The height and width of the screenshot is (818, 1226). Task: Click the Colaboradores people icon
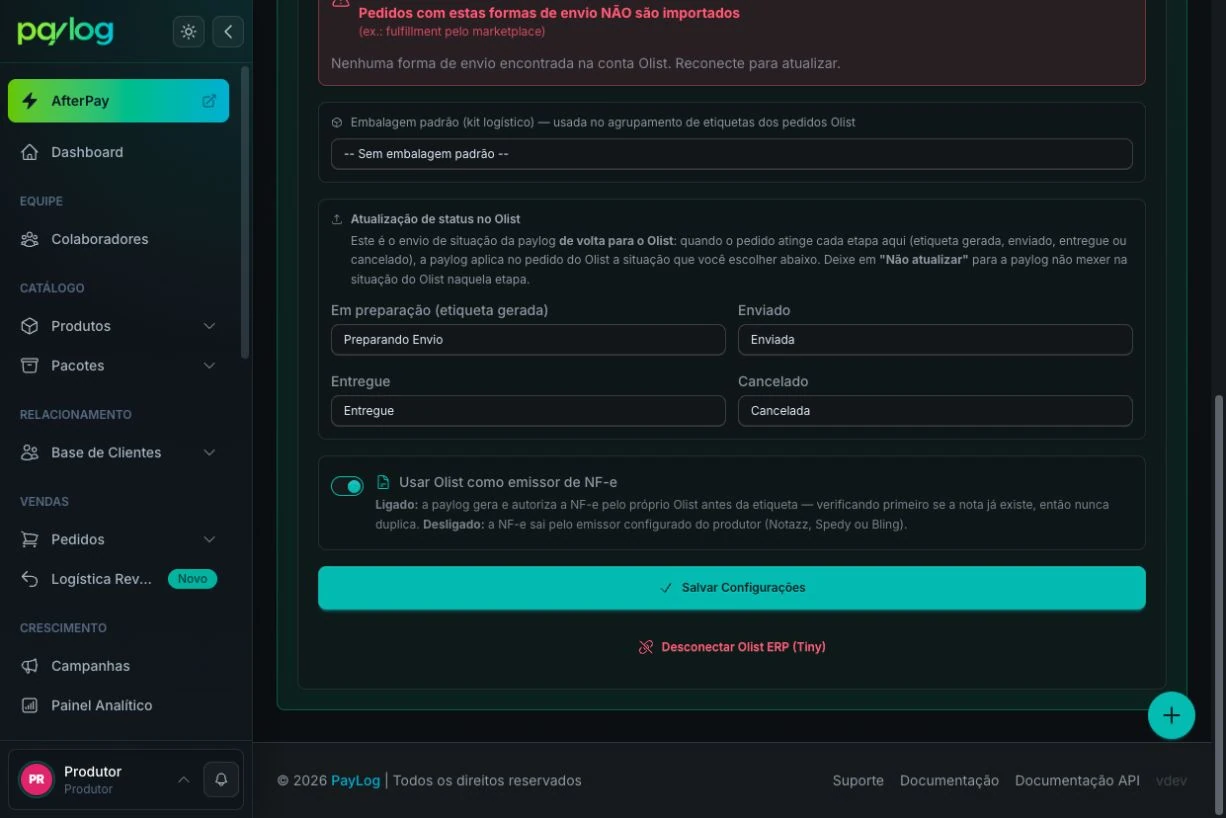[30, 239]
